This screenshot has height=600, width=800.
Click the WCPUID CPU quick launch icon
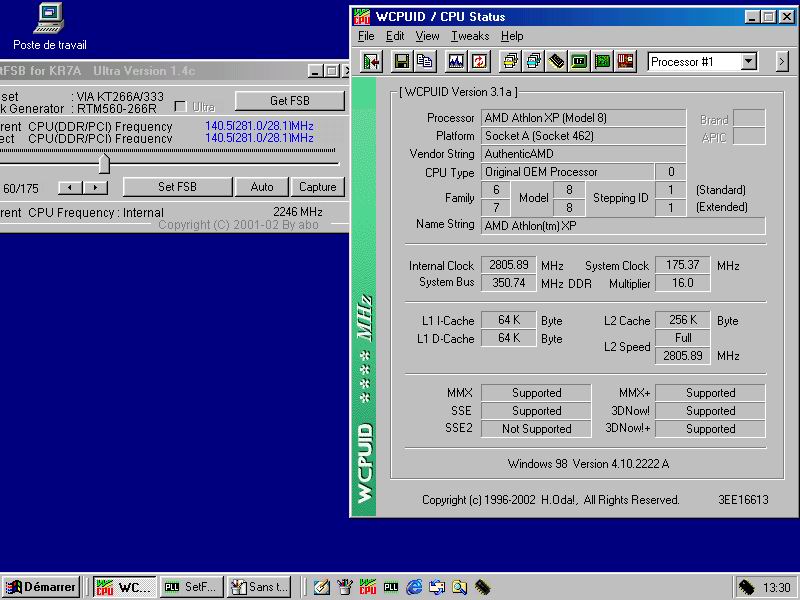point(368,587)
